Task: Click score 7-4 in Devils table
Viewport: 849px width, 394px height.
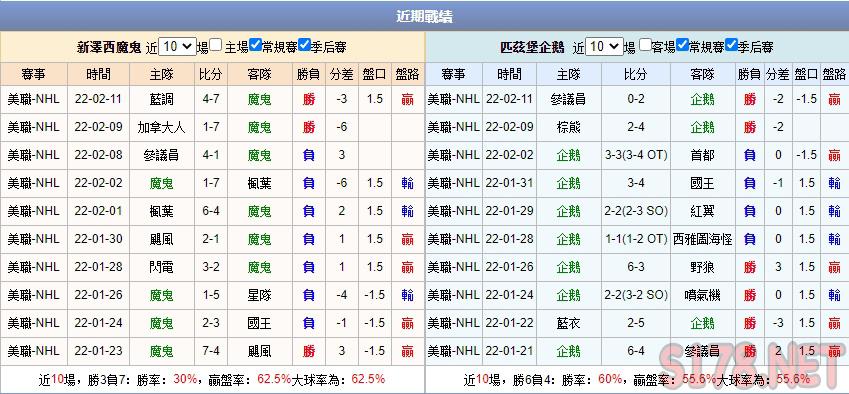Action: (x=211, y=351)
